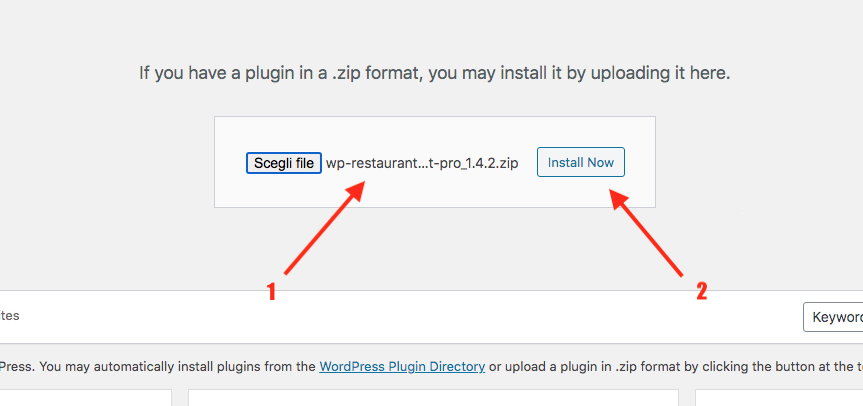Click the bottom-left plugin card
Image resolution: width=863 pixels, height=406 pixels.
coord(85,398)
